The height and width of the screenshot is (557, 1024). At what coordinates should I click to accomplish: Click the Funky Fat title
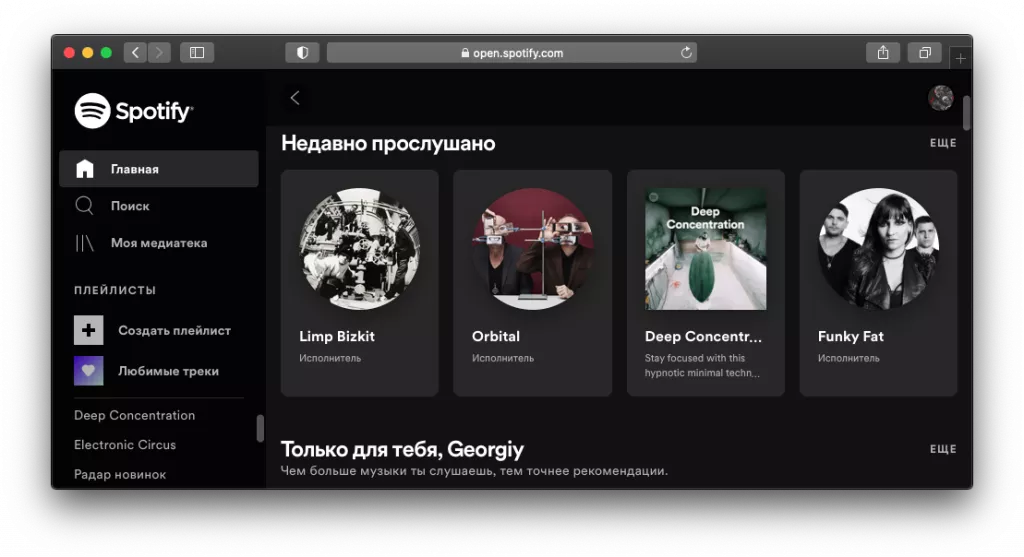(850, 336)
